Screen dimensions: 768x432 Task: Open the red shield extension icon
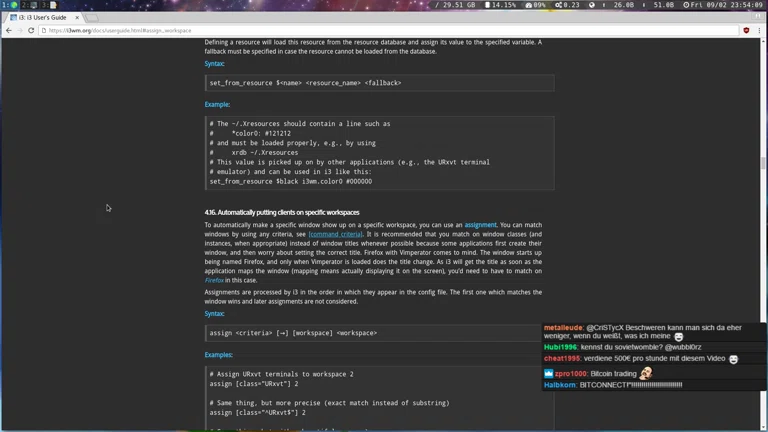click(746, 30)
